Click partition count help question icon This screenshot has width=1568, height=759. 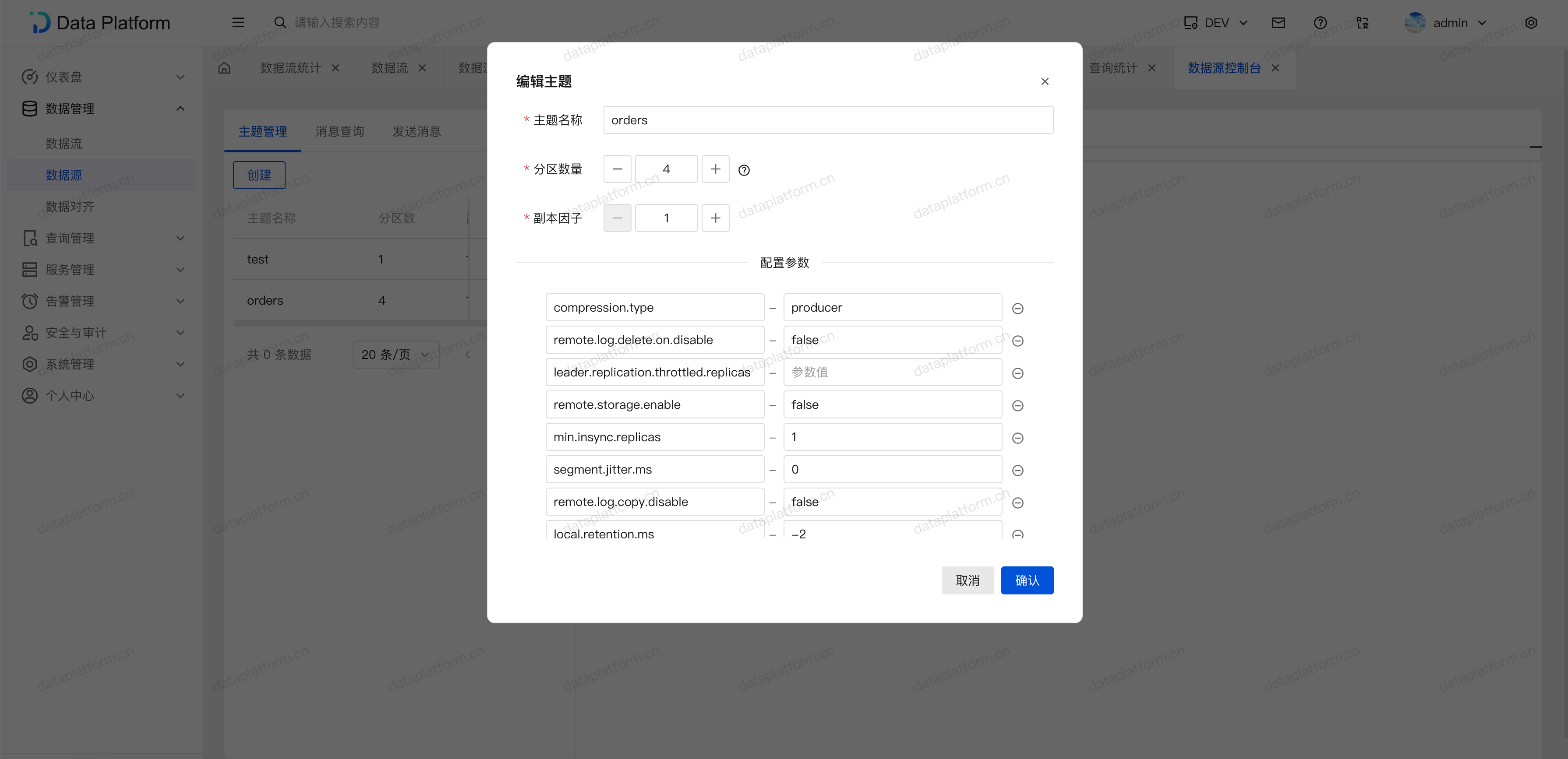tap(743, 170)
